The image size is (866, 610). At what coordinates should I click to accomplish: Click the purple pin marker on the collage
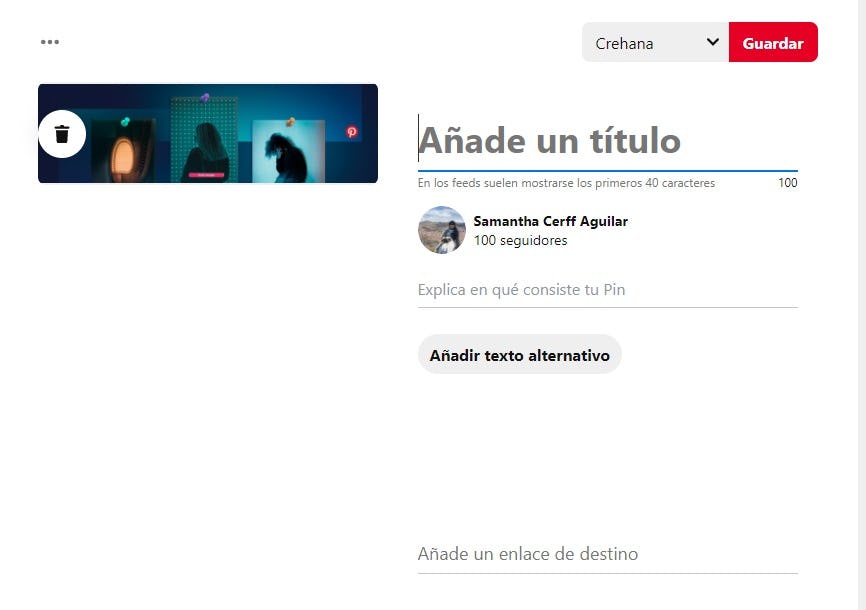tap(204, 96)
